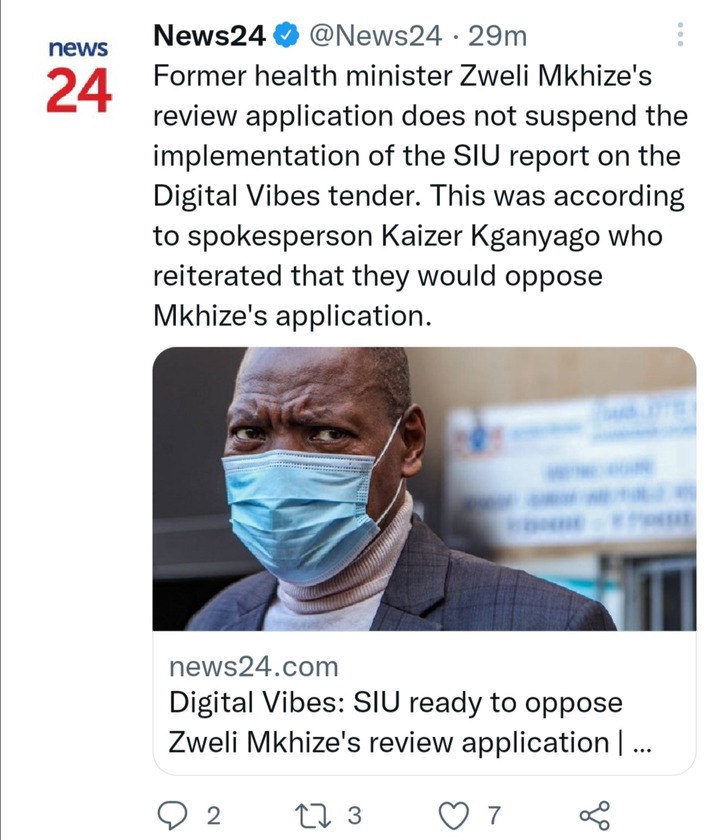
Task: Click the blue verified badge
Action: click(287, 36)
